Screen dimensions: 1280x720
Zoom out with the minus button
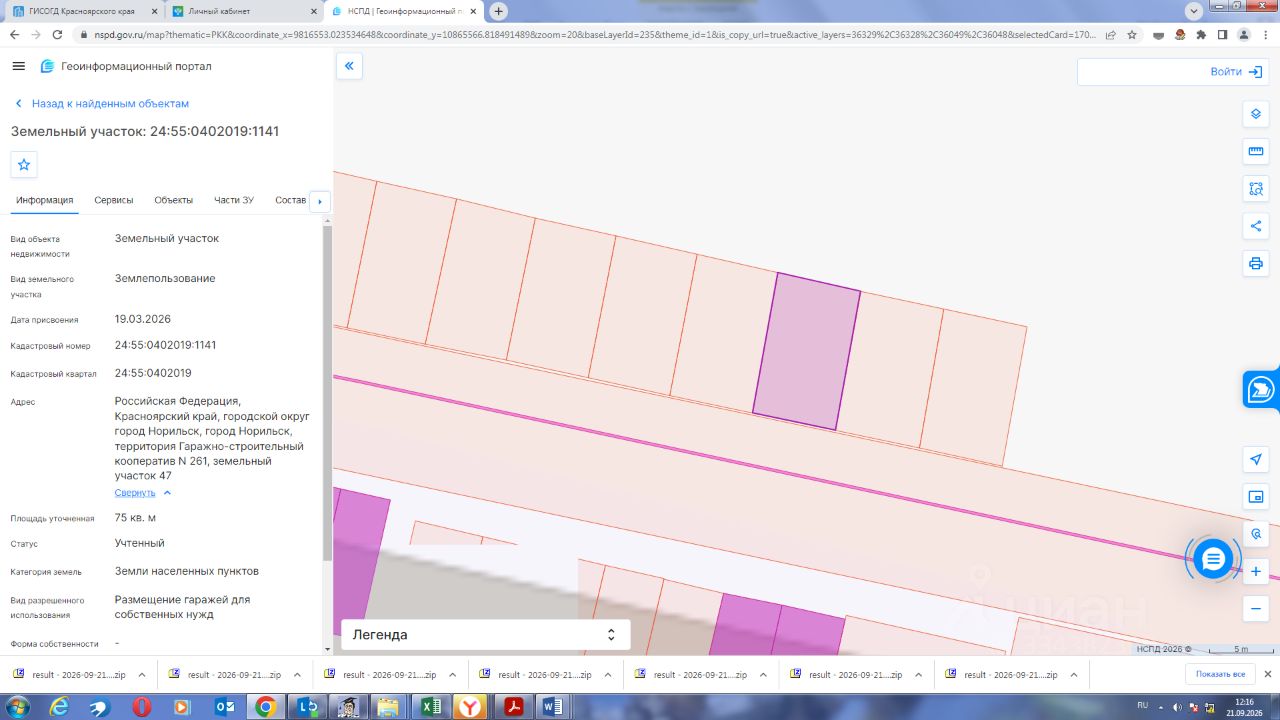(1256, 608)
